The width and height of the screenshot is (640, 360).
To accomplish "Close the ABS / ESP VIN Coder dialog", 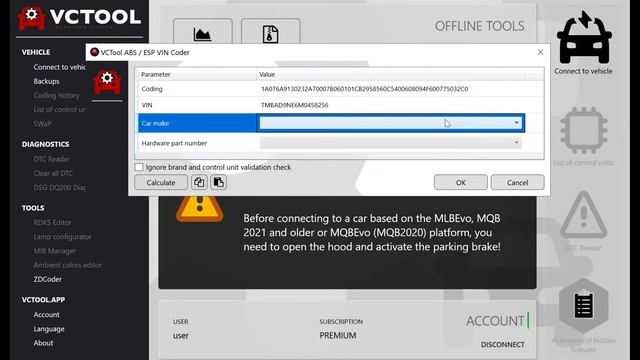I will (540, 52).
